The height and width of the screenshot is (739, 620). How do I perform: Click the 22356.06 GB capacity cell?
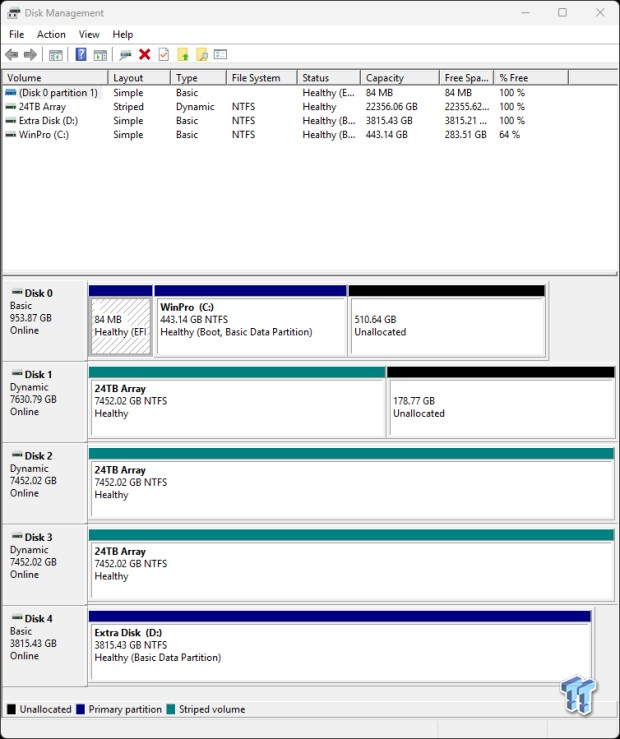[x=392, y=107]
